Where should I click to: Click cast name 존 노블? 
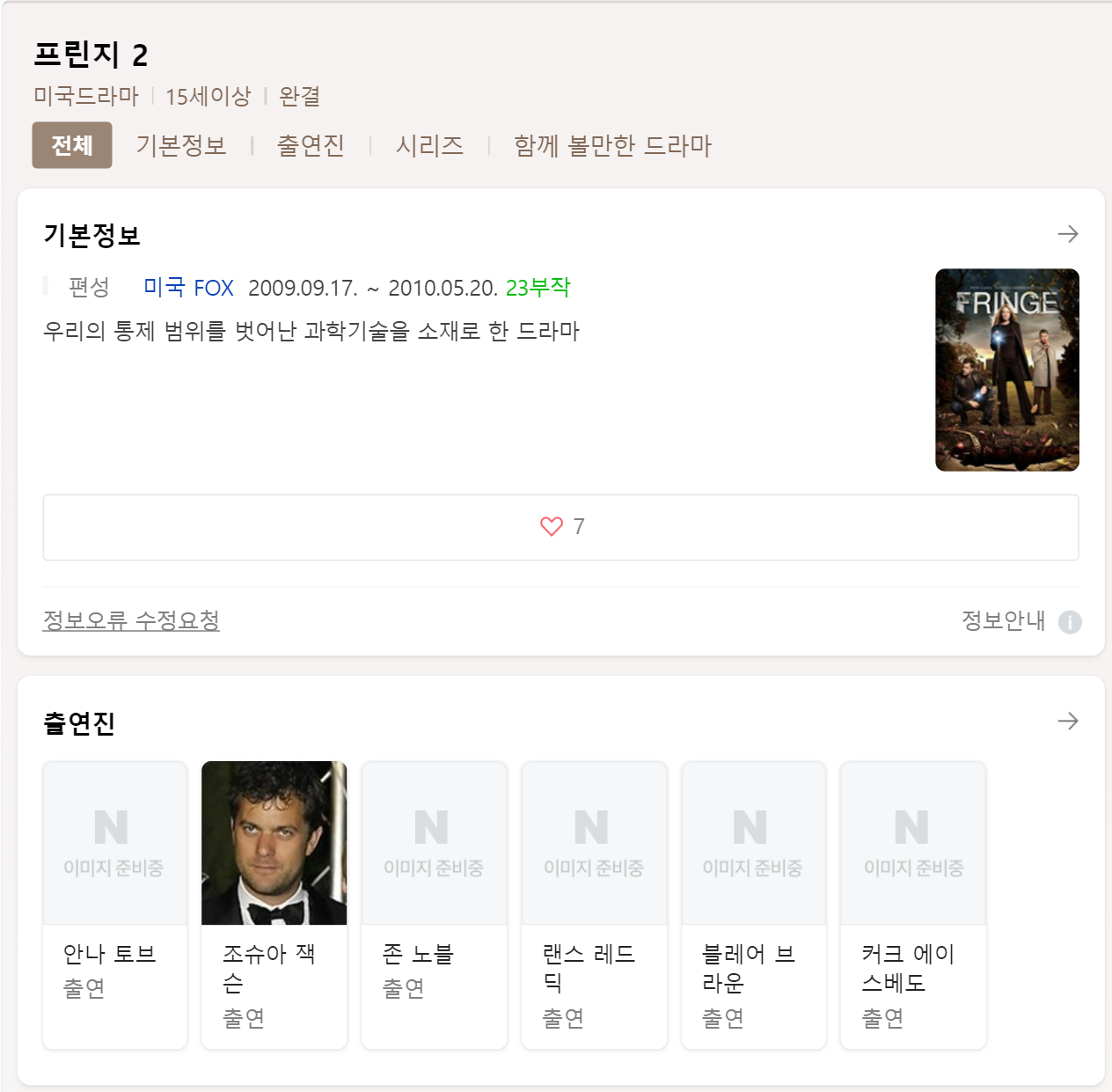pyautogui.click(x=418, y=954)
